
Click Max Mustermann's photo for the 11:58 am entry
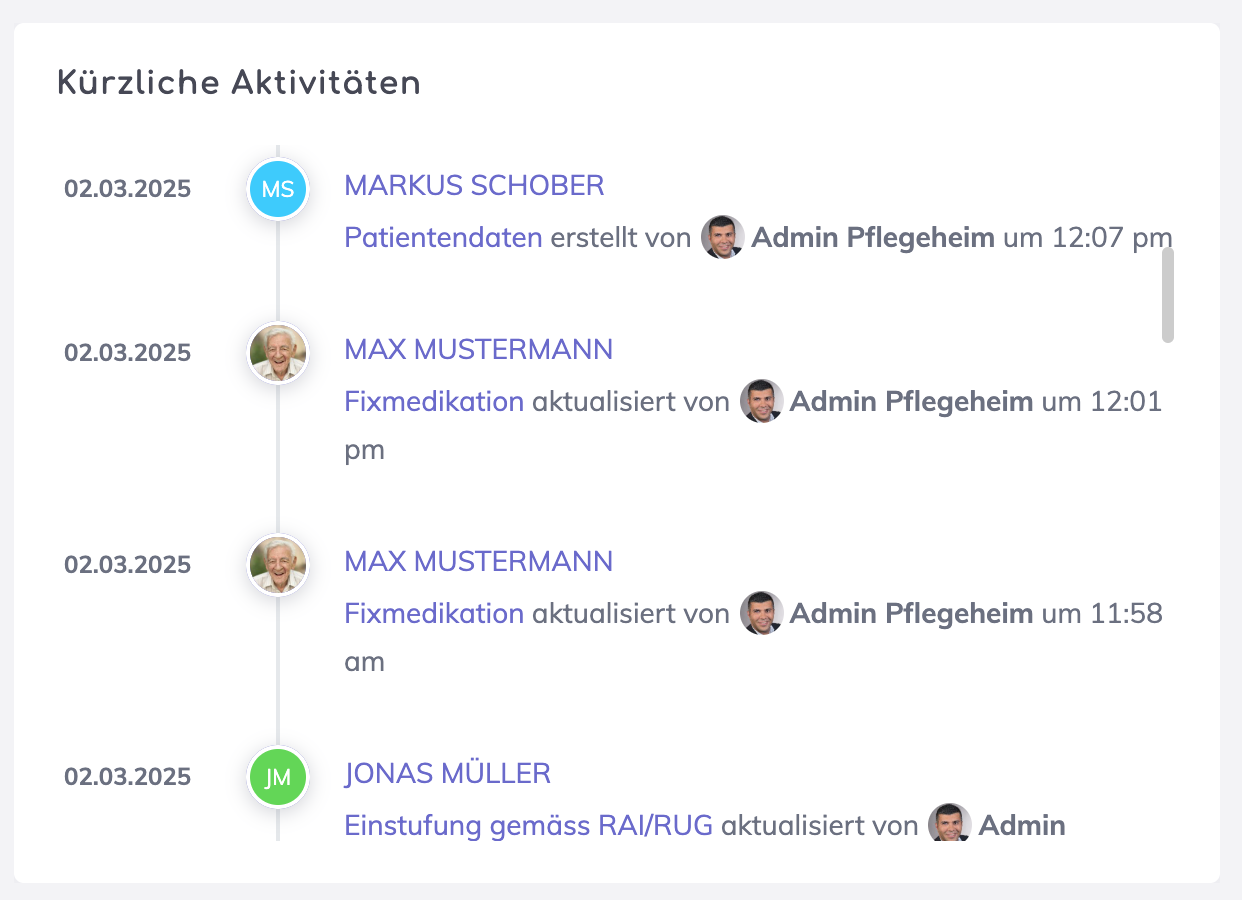pyautogui.click(x=277, y=565)
